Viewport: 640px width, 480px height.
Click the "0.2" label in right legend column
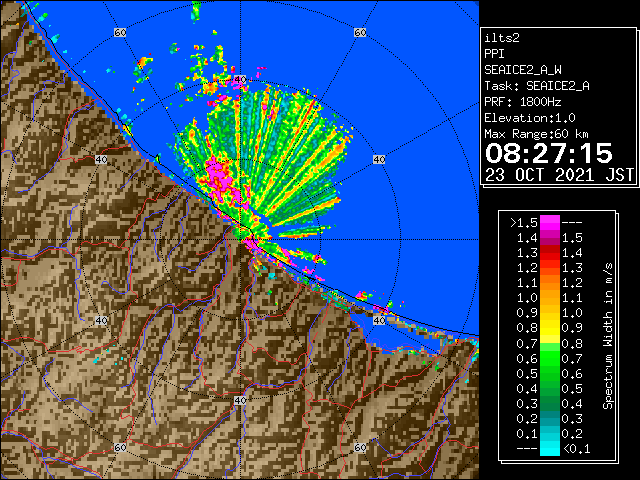pos(572,433)
